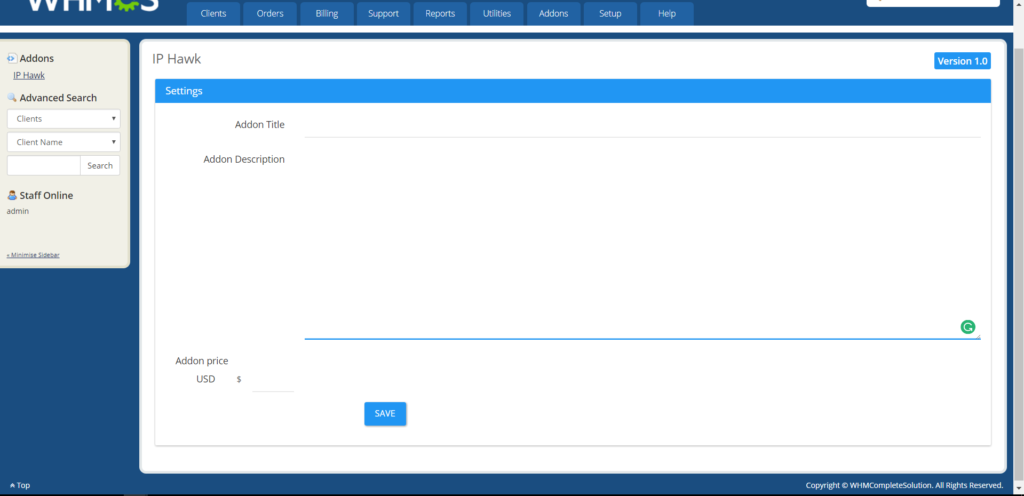Screen dimensions: 1024x496
Task: Open the Reports menu
Action: pos(440,14)
